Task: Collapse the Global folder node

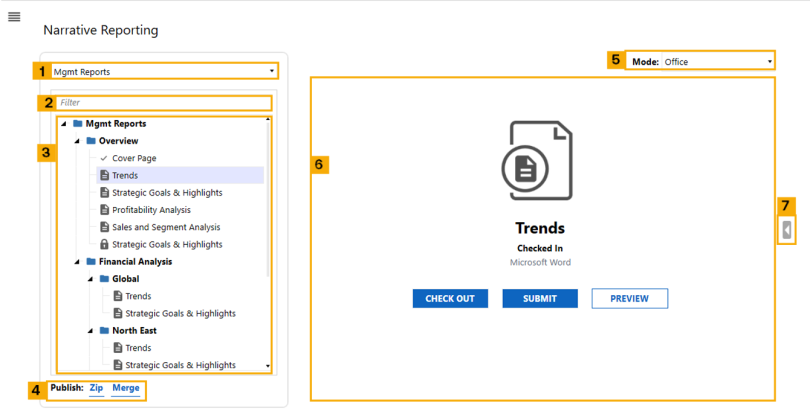Action: 90,280
